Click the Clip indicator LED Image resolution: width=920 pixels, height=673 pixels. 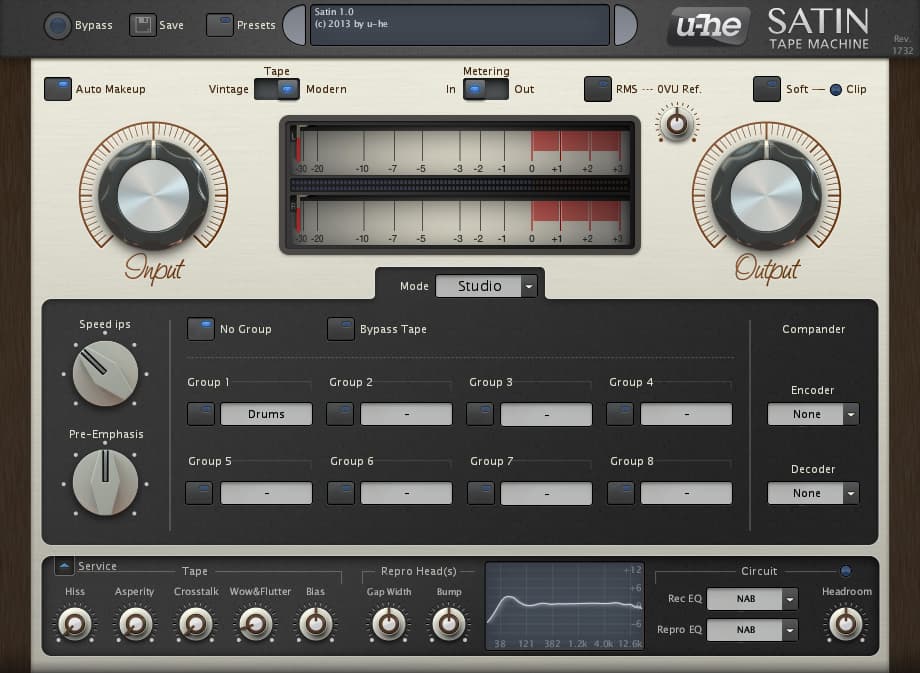coord(836,90)
